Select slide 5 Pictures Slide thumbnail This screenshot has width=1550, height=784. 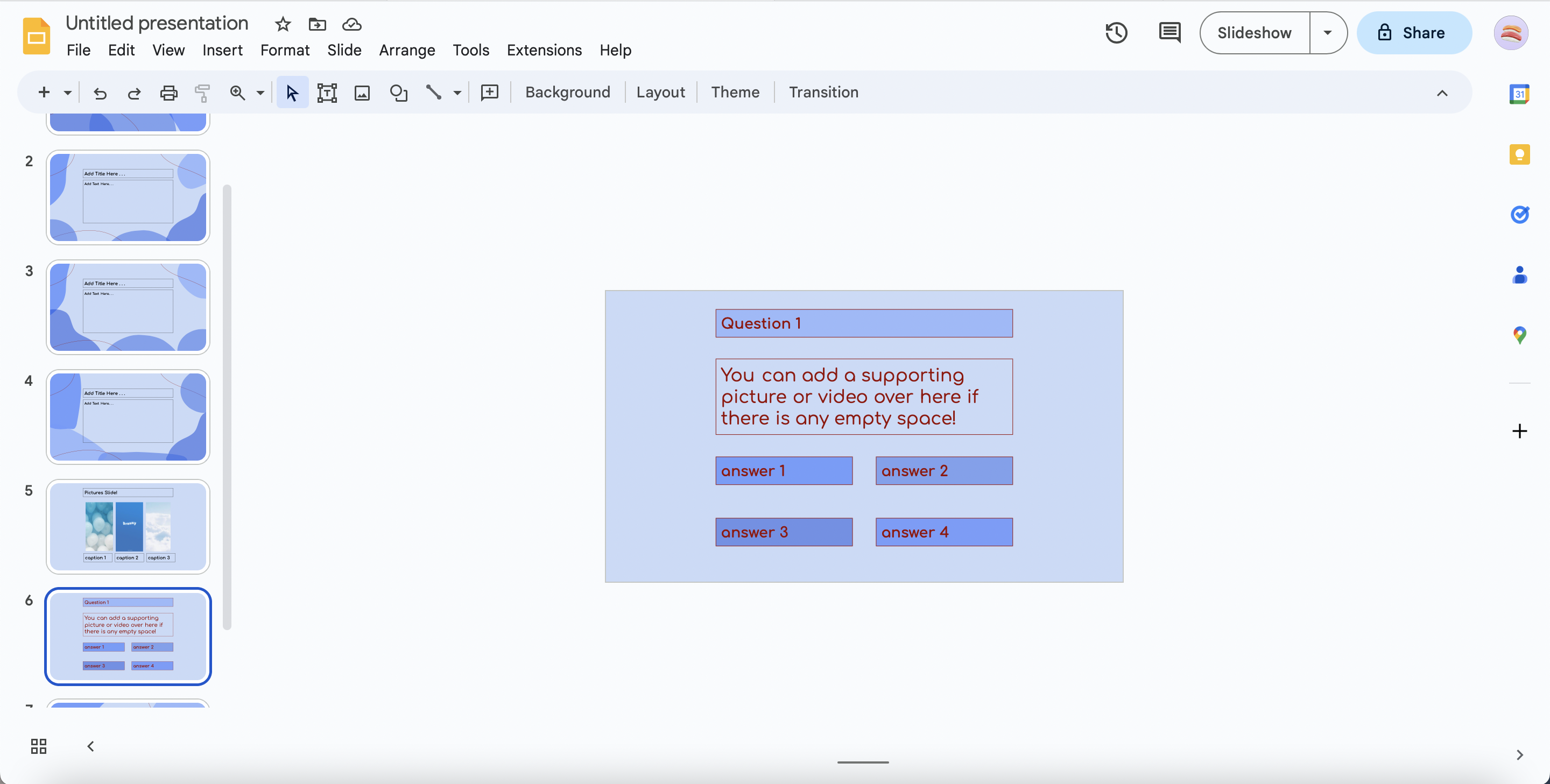[128, 526]
